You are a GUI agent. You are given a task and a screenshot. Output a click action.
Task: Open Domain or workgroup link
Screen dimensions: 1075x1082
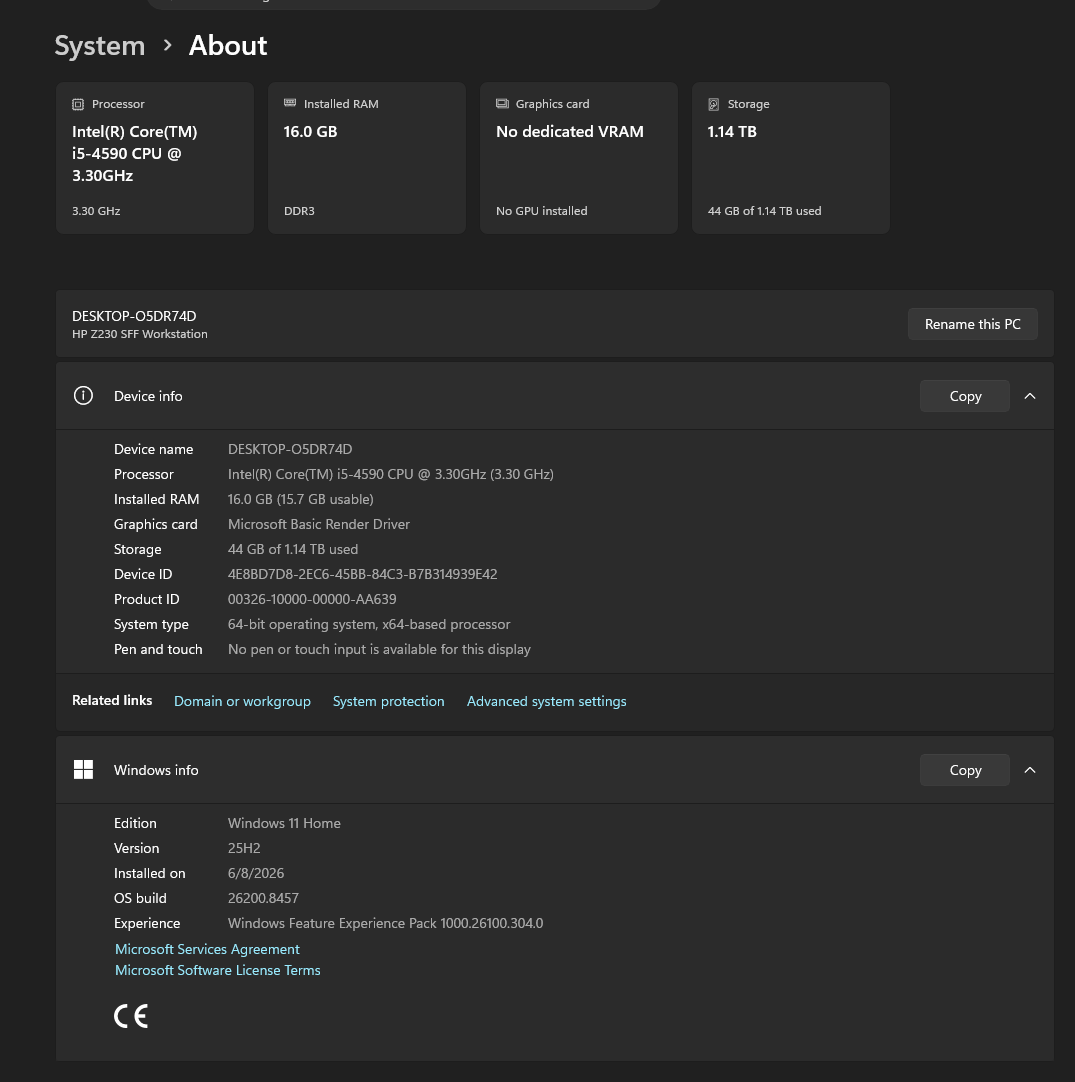pyautogui.click(x=242, y=701)
